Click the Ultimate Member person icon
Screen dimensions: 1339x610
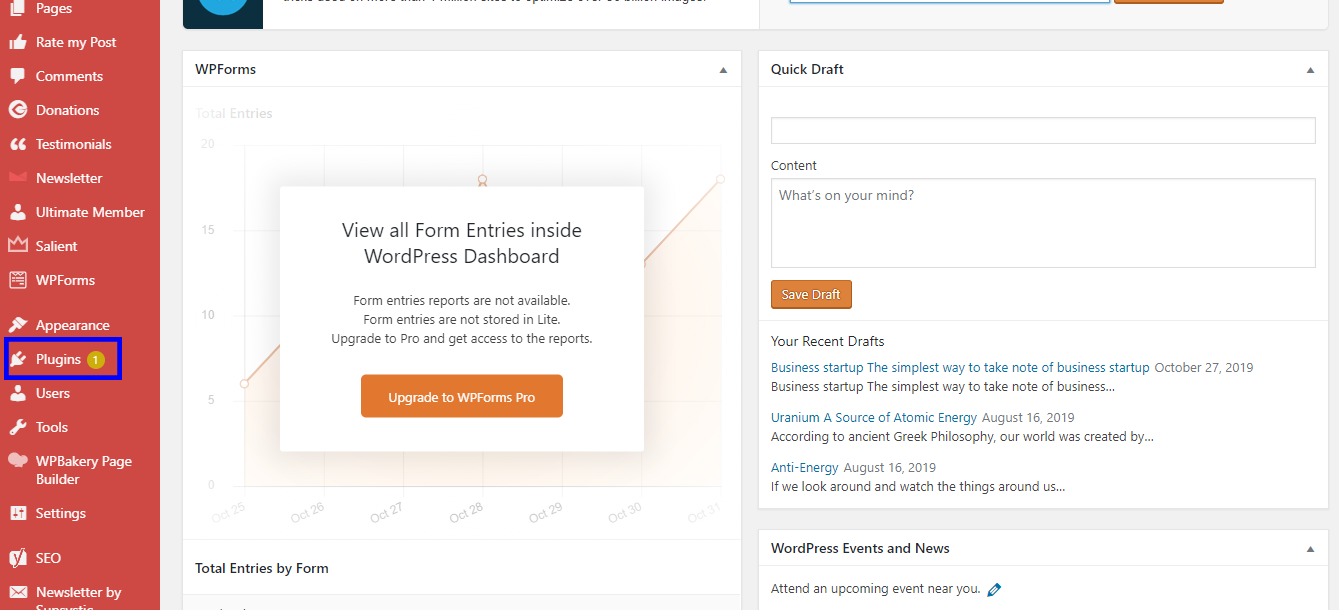tap(18, 212)
